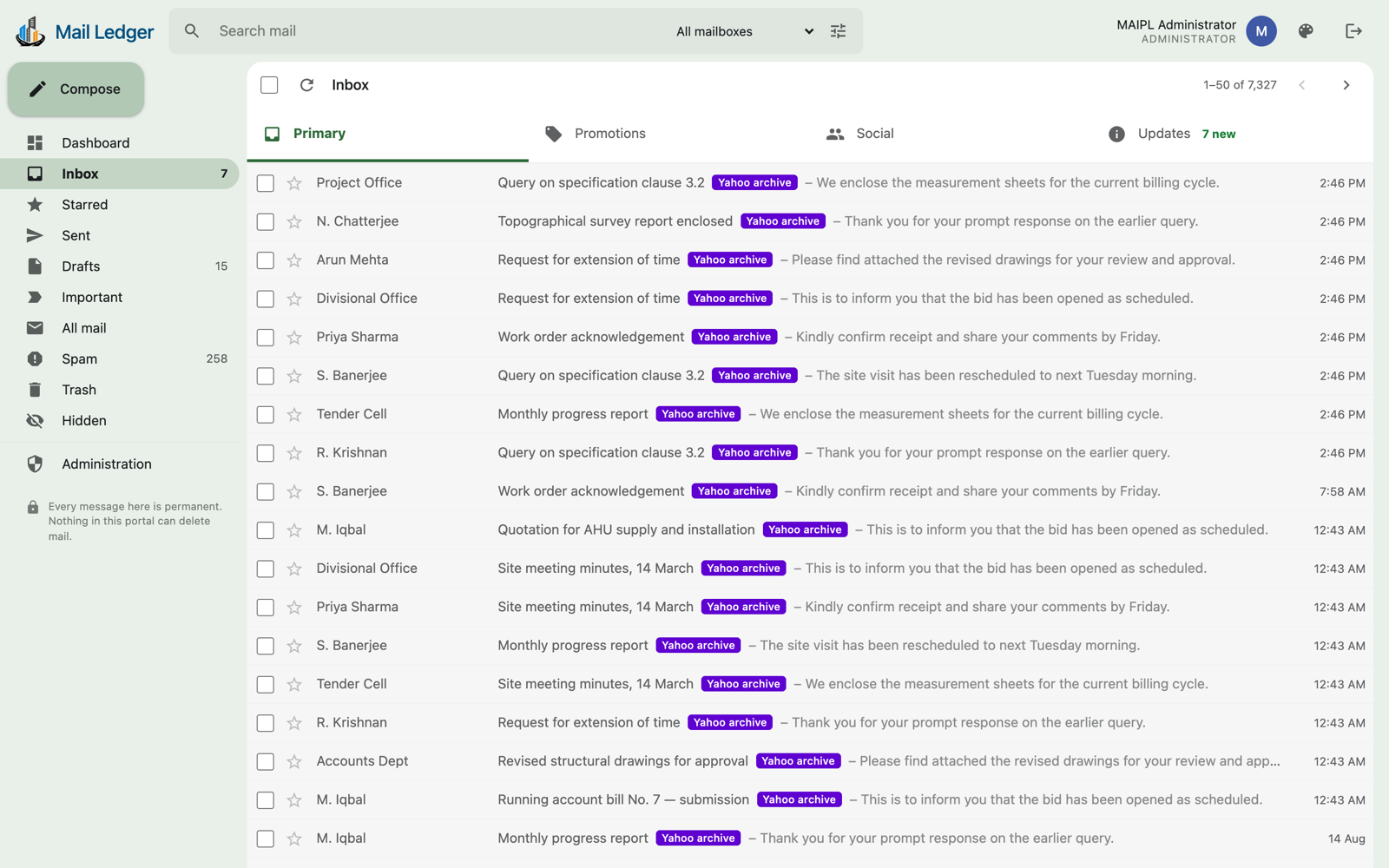
Task: Star the N. Chatterjee message
Action: pos(294,221)
